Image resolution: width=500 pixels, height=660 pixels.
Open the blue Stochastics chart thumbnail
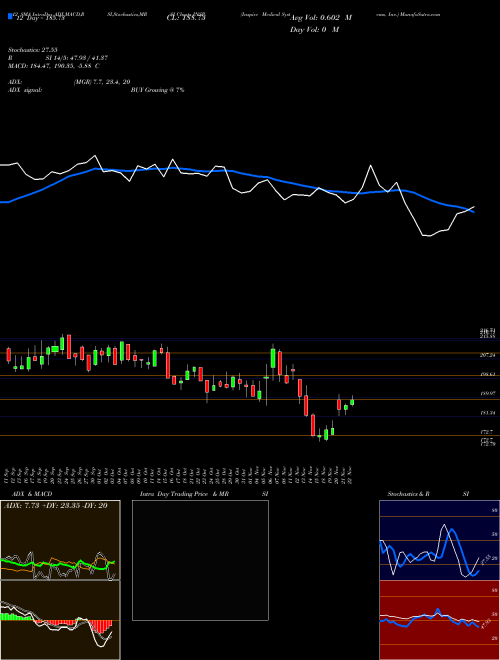(x=439, y=540)
